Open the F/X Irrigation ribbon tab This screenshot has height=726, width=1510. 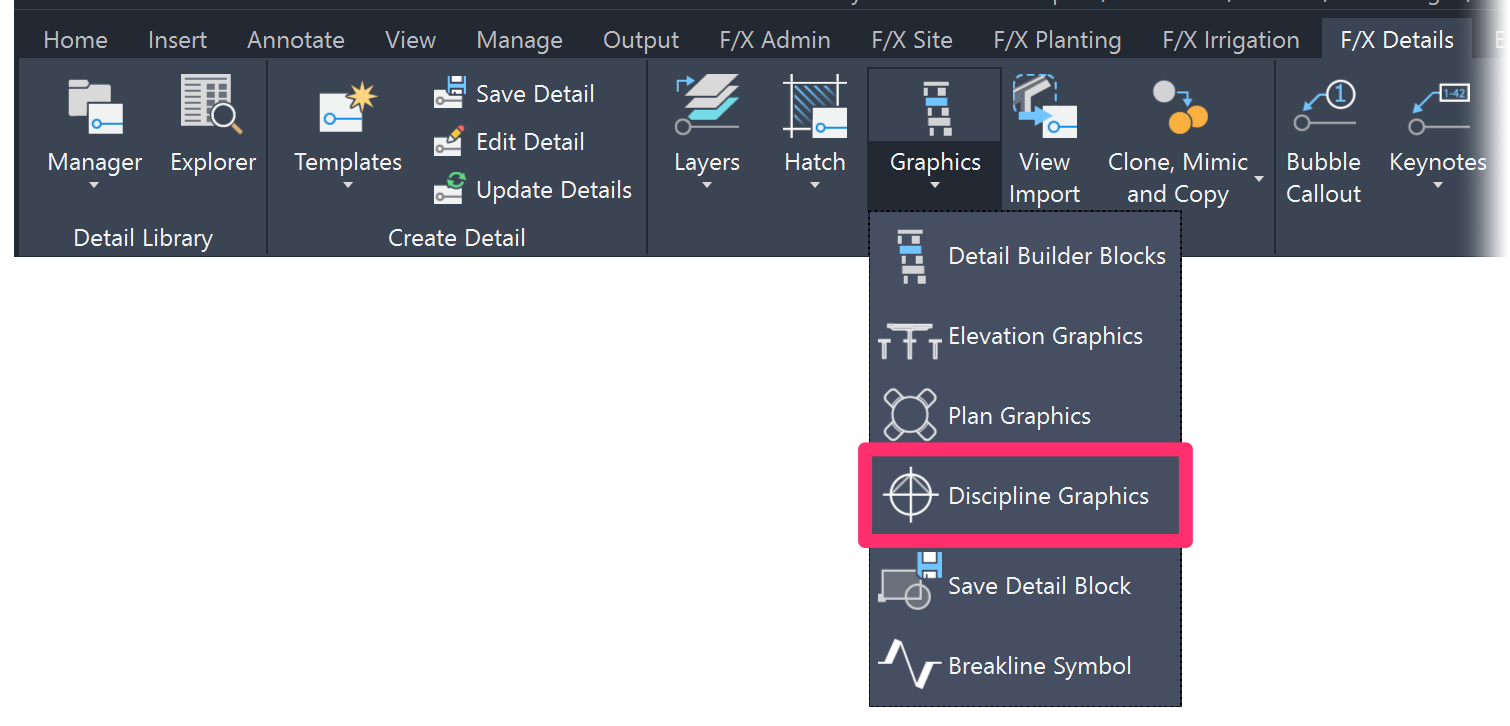pos(1231,40)
